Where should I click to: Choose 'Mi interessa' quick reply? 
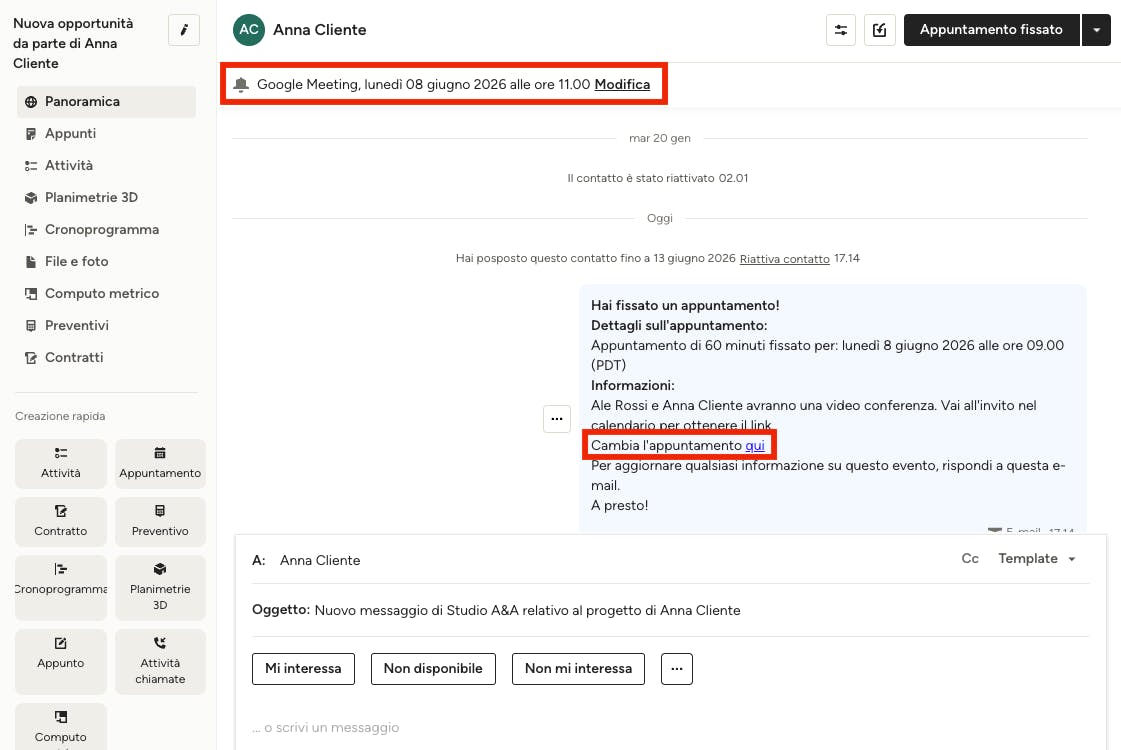pyautogui.click(x=303, y=668)
